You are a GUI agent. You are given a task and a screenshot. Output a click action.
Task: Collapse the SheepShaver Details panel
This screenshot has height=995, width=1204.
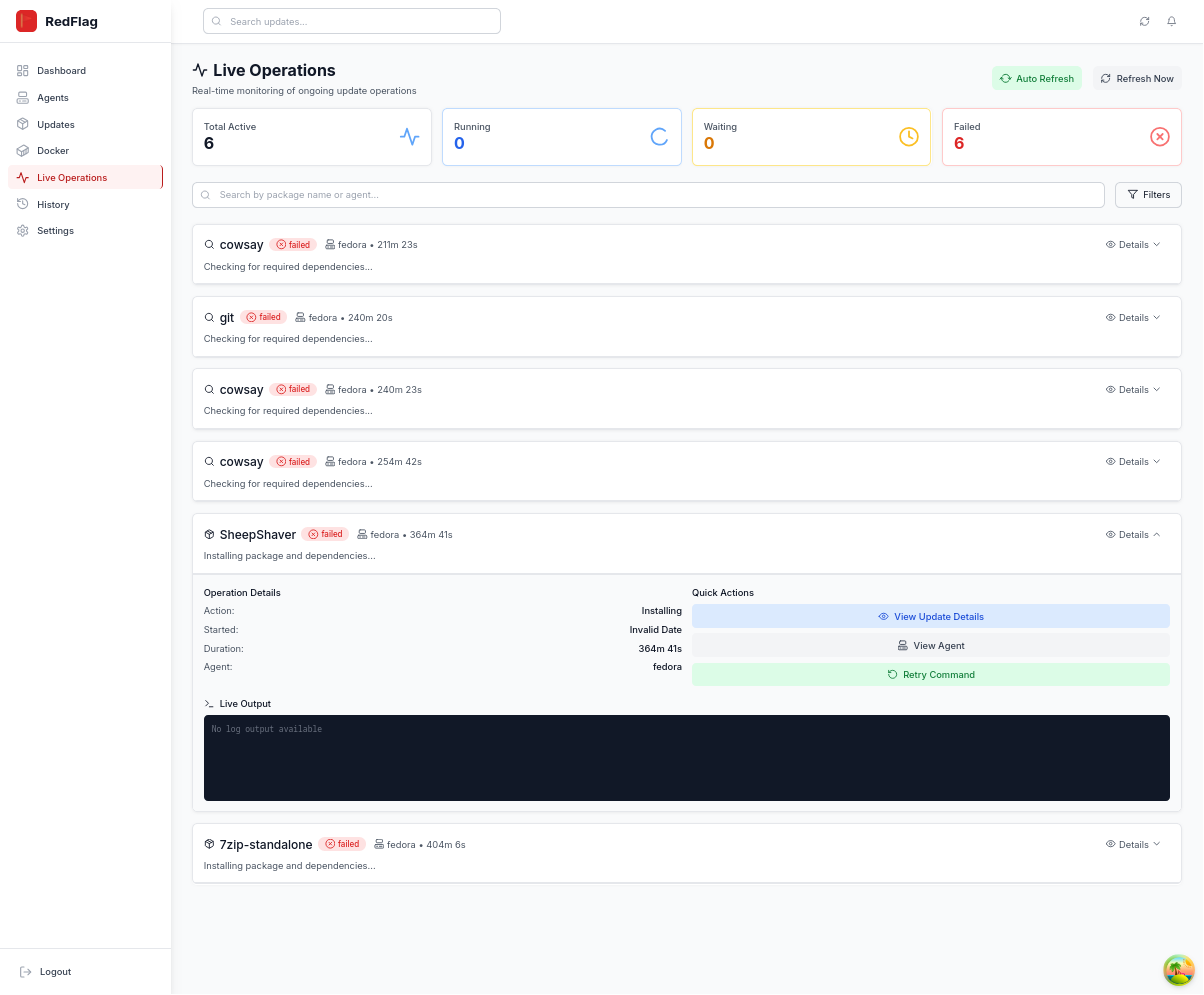(1132, 534)
